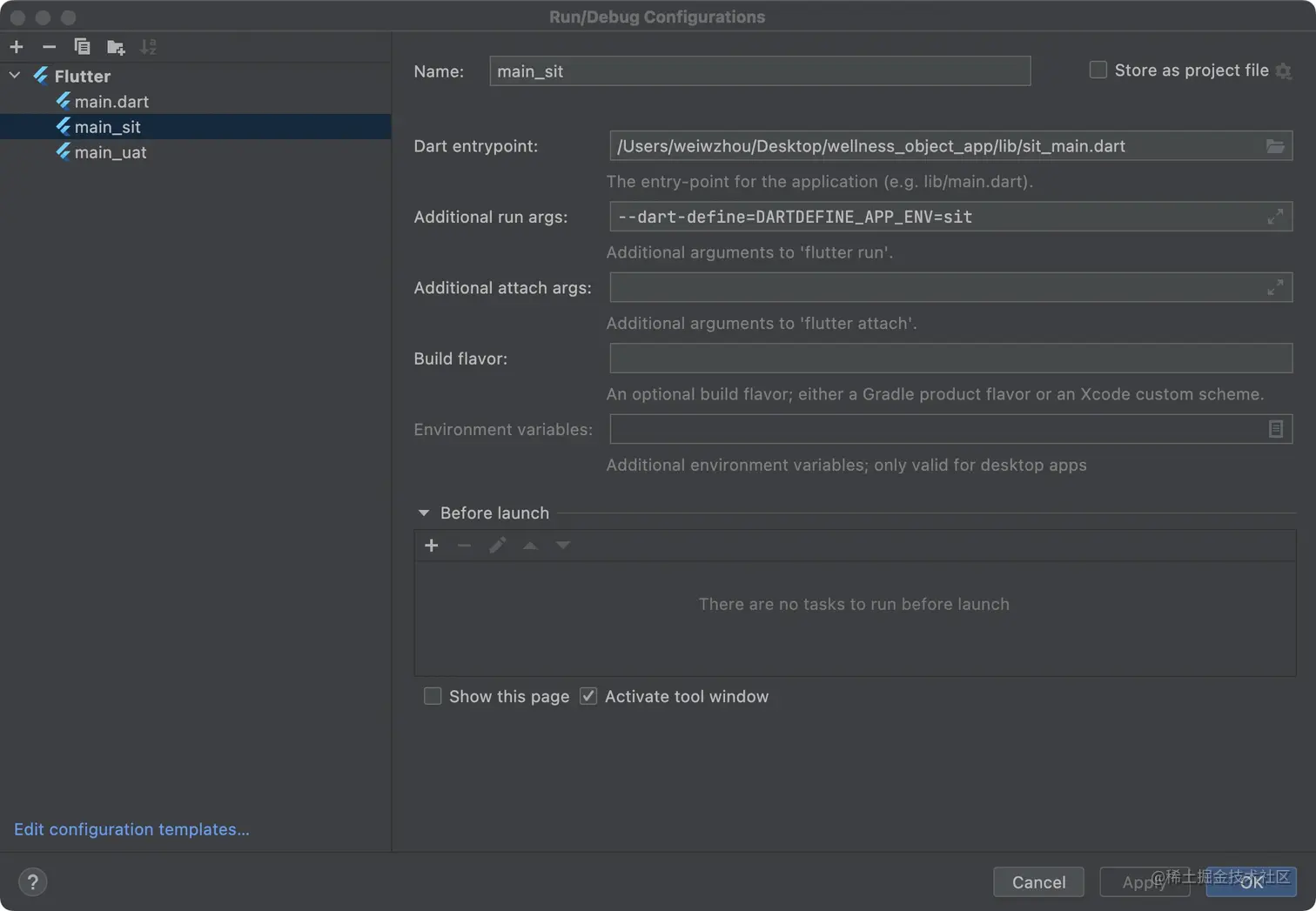
Task: Remove Before launch task icon
Action: (464, 546)
